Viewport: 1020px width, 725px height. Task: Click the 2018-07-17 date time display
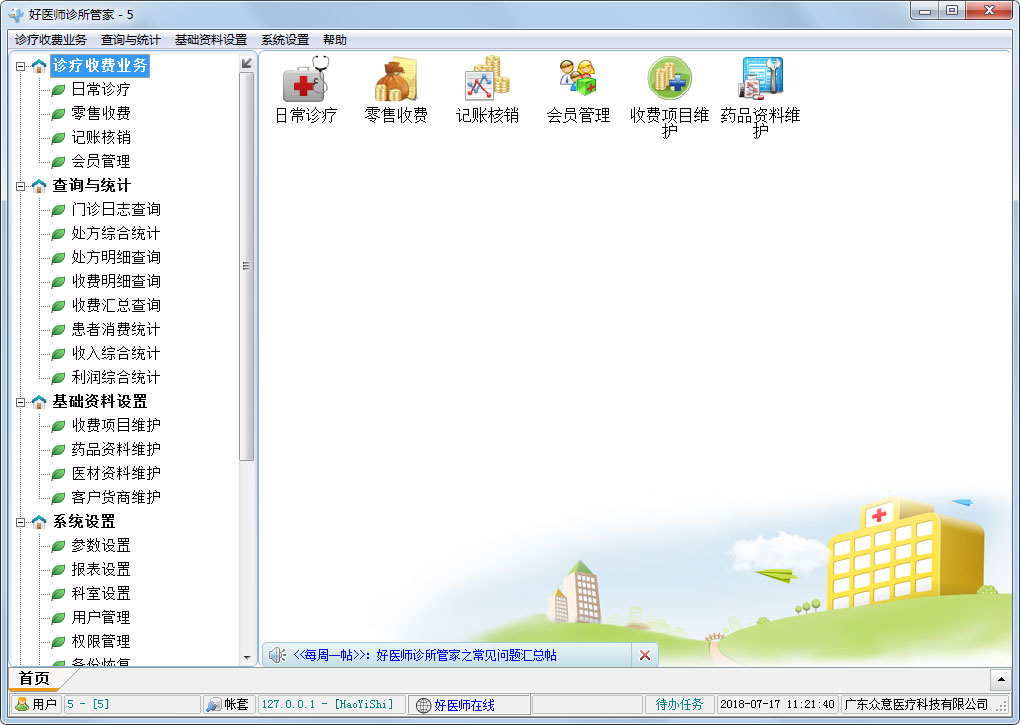(777, 704)
